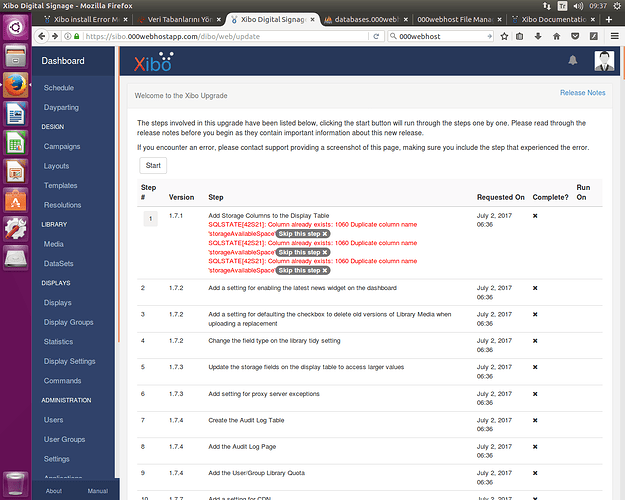The image size is (625, 500).
Task: Show bookmarks library icon in toolbar
Action: click(519, 36)
